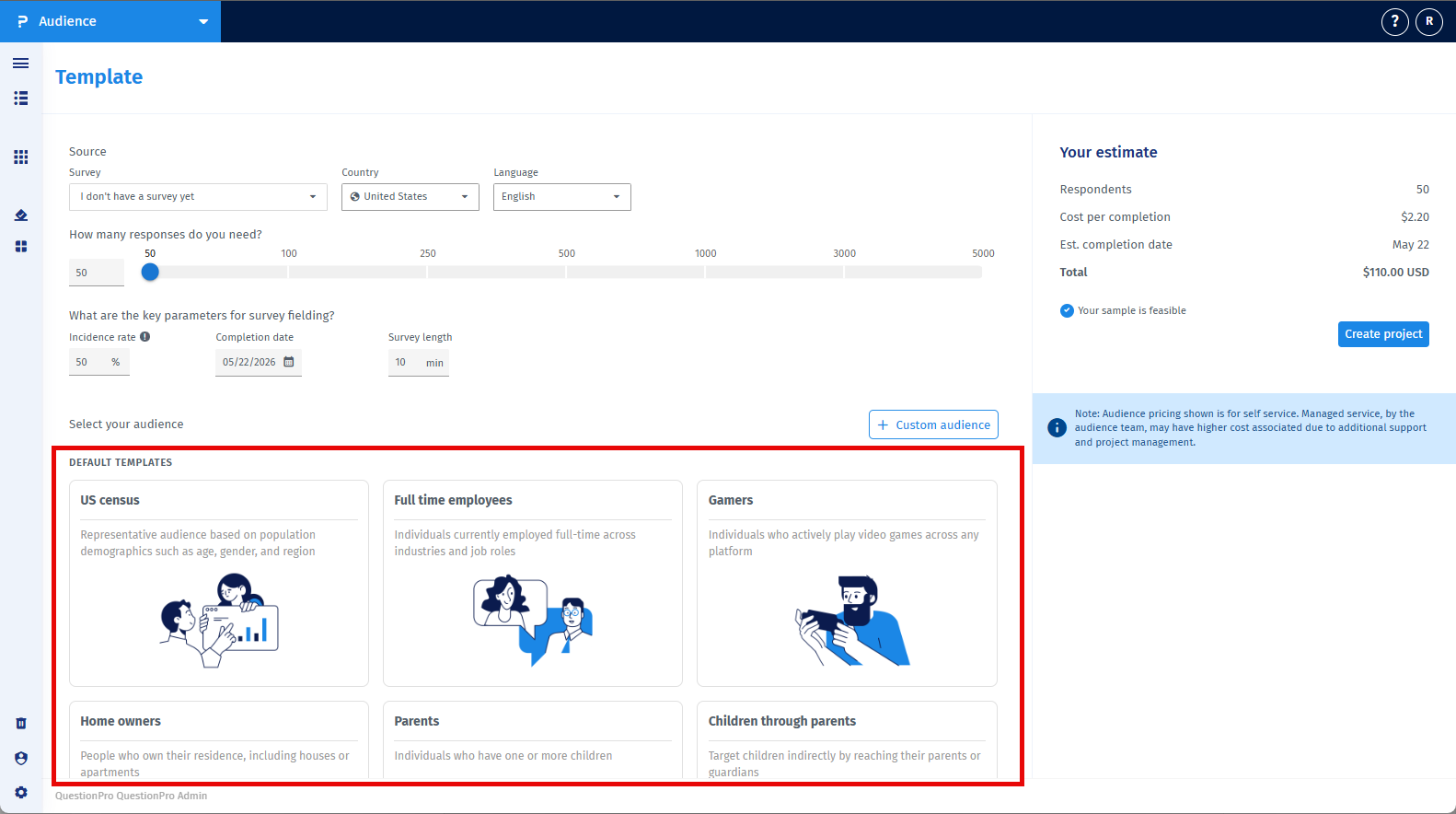Expand the Audience product switcher dropdown
The image size is (1456, 814).
[x=203, y=21]
